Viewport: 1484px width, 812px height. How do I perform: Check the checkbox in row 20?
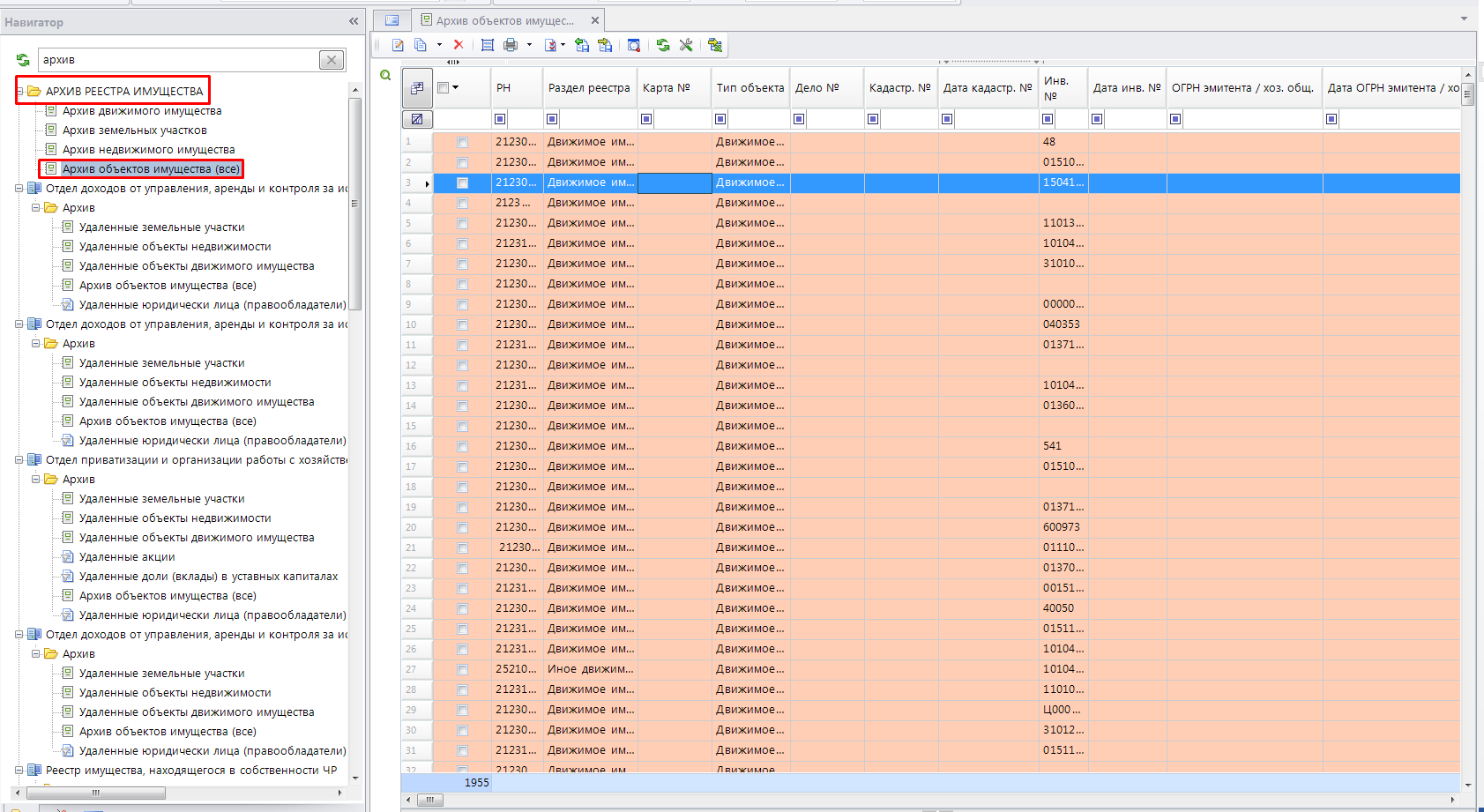pyautogui.click(x=462, y=527)
